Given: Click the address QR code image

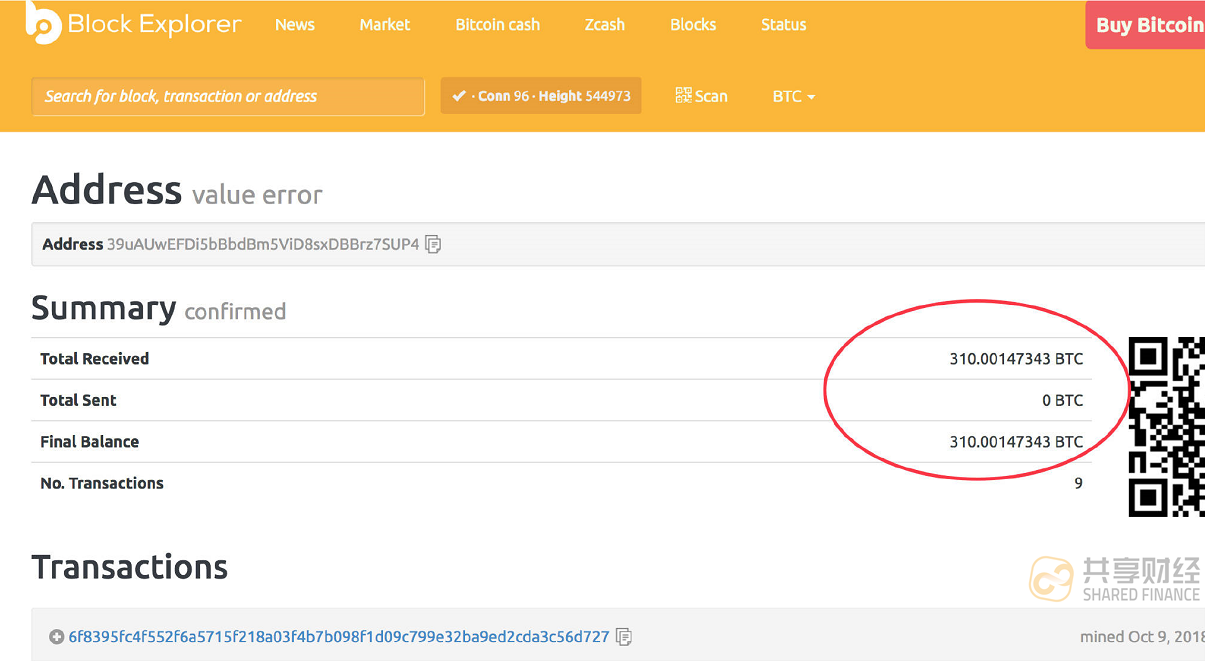Looking at the screenshot, I should [1167, 427].
